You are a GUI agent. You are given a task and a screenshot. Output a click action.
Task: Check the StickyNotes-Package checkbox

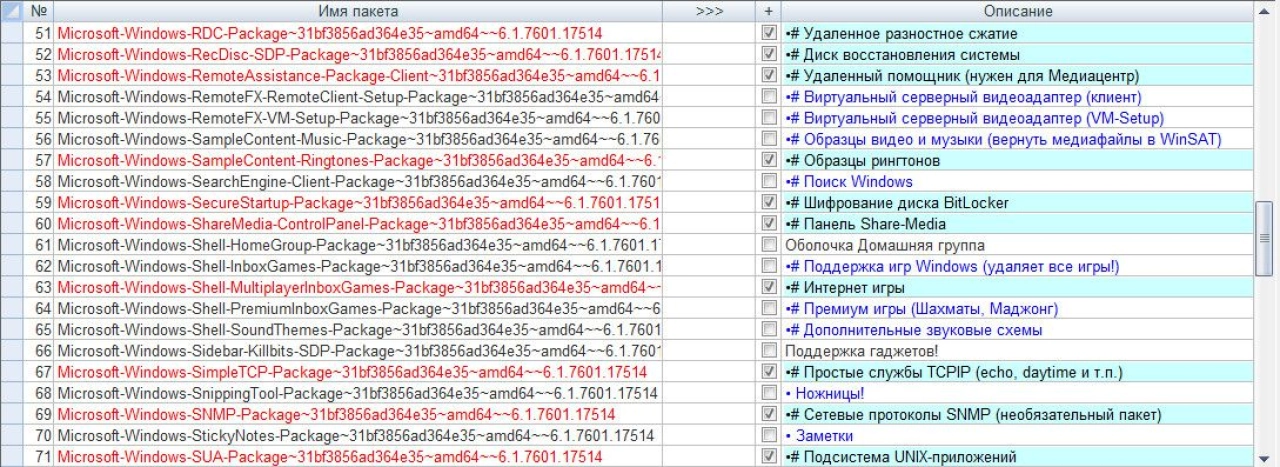coord(768,435)
